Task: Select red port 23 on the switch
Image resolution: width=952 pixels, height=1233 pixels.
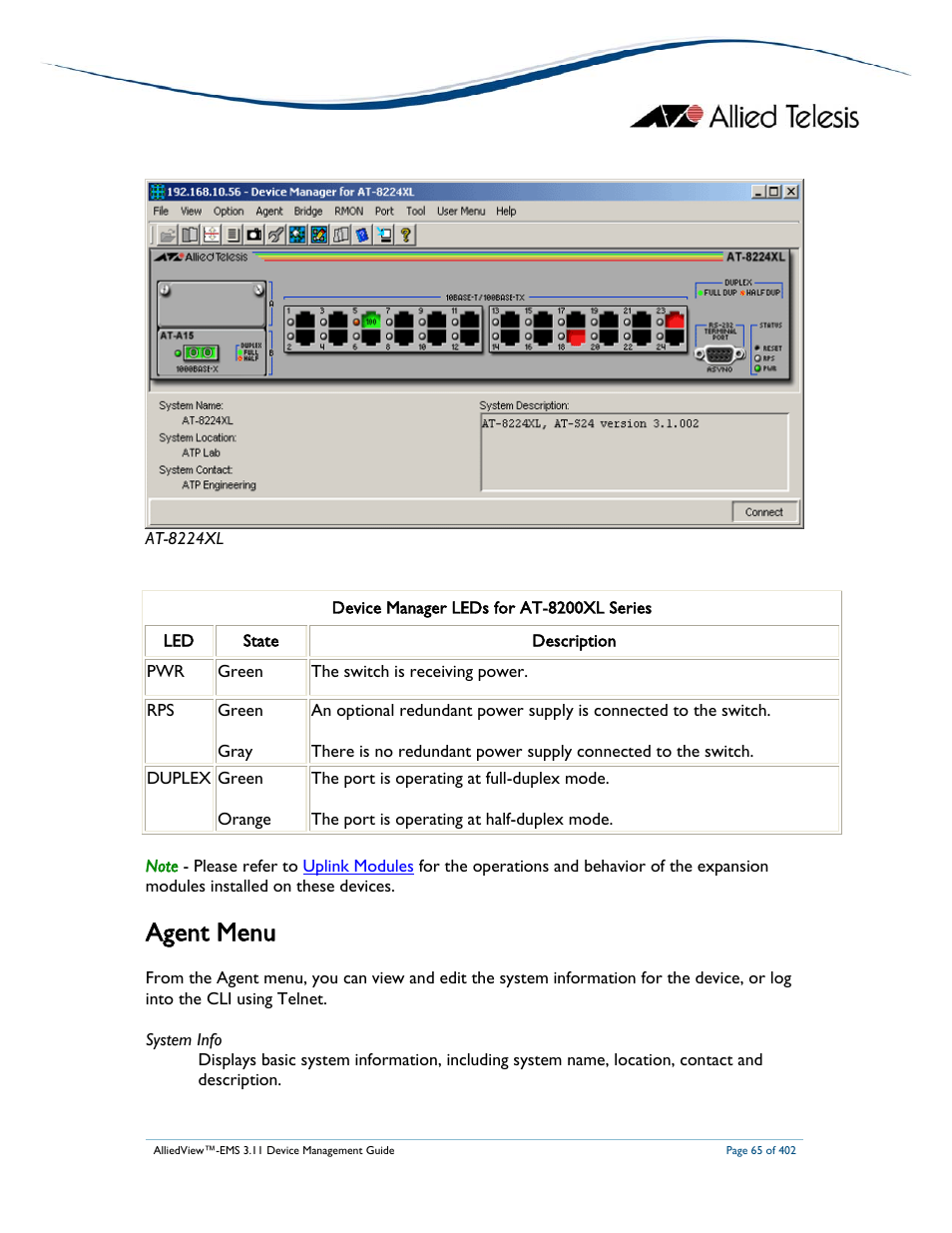Action: point(675,319)
